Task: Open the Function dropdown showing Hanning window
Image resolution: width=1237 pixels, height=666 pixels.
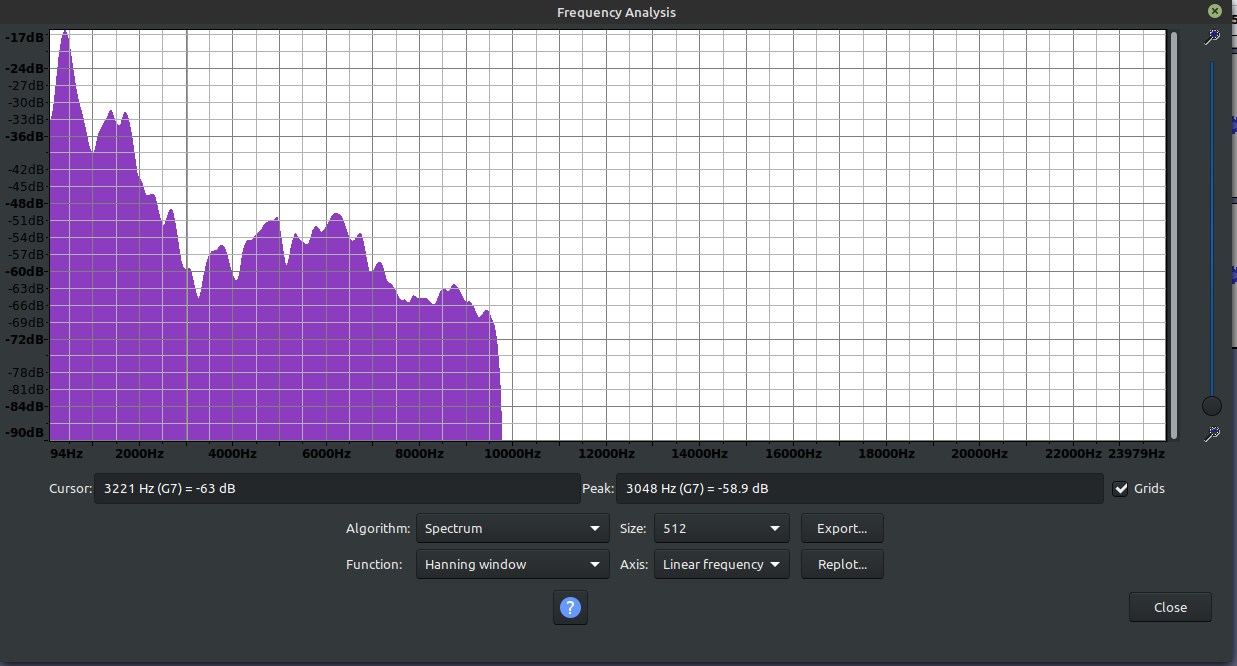Action: (512, 564)
